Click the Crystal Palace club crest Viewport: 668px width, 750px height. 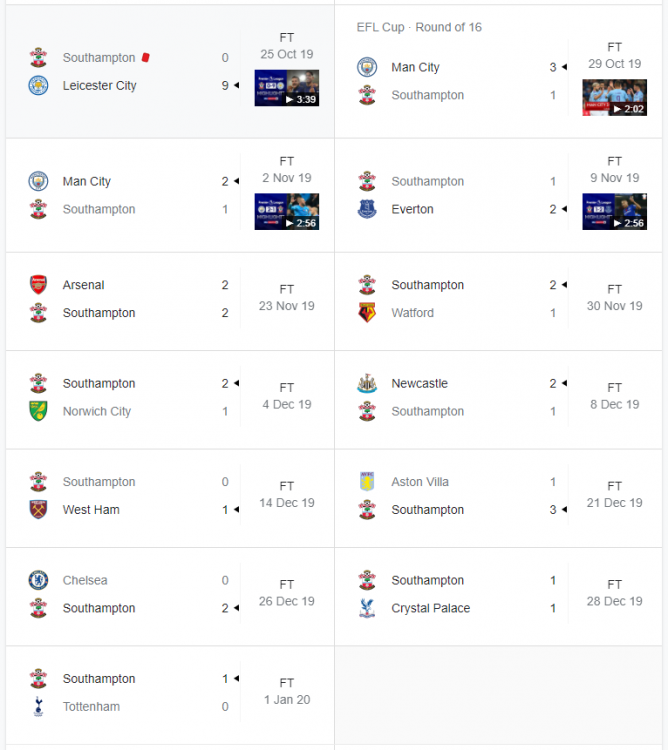(x=367, y=608)
